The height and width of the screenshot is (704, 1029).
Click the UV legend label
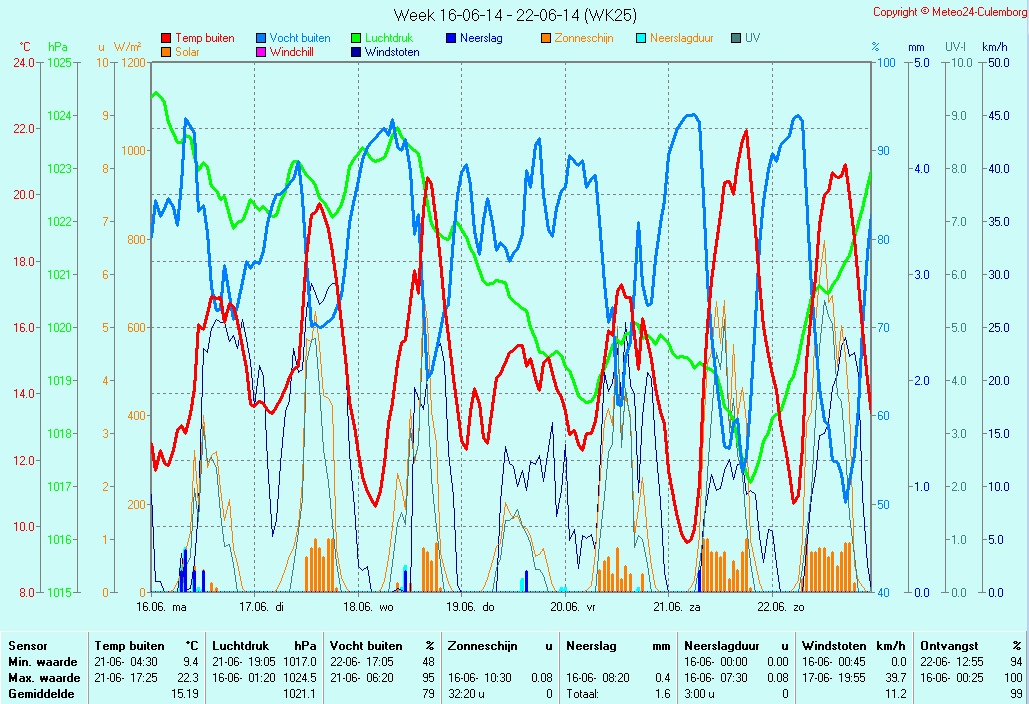coord(752,39)
